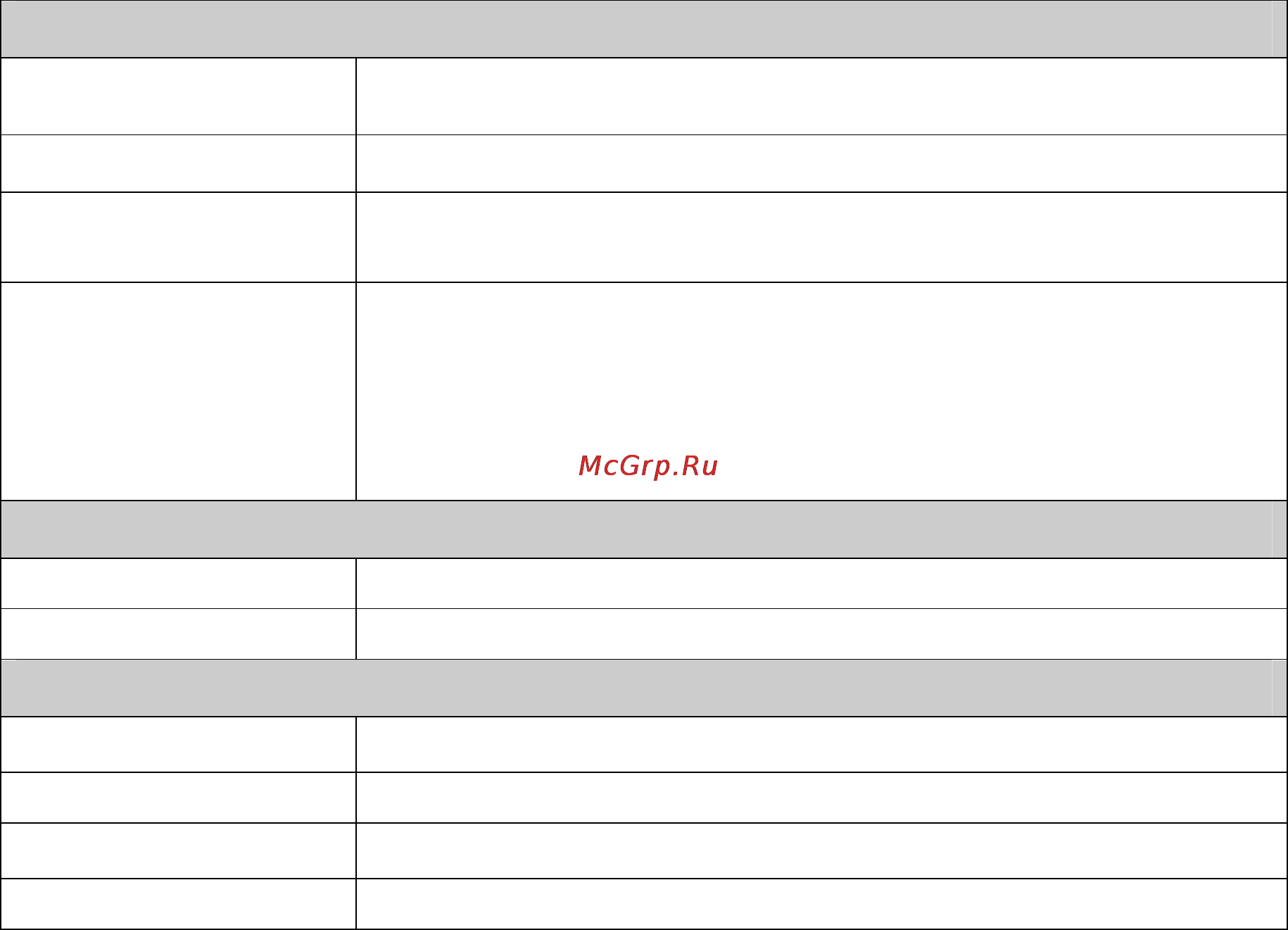Click right cell just below the lowest gray header
Image resolution: width=1288 pixels, height=930 pixels.
(x=821, y=745)
